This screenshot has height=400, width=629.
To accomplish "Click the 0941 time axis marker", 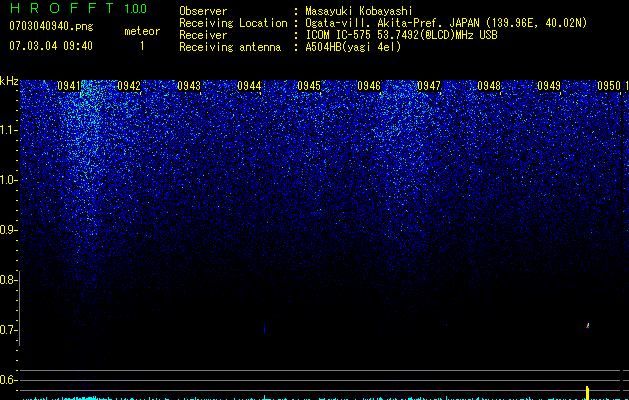I will (x=69, y=86).
